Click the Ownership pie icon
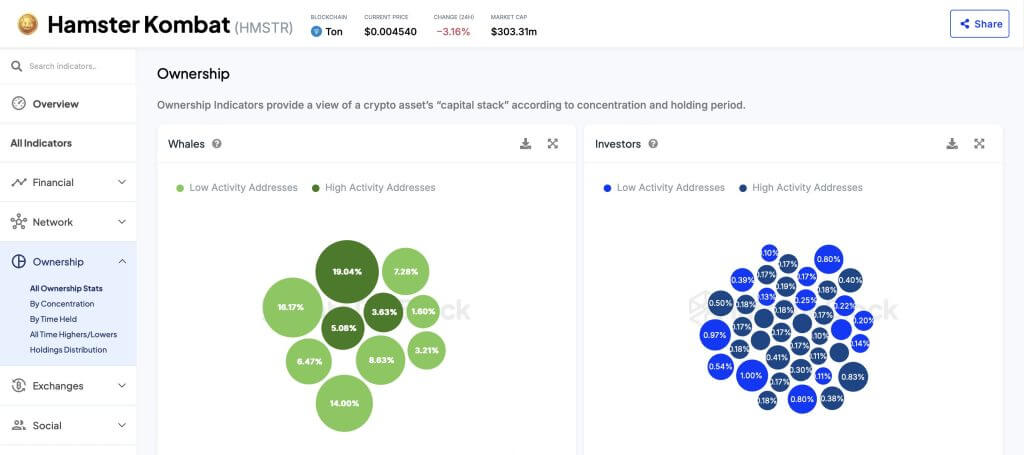 [x=18, y=262]
